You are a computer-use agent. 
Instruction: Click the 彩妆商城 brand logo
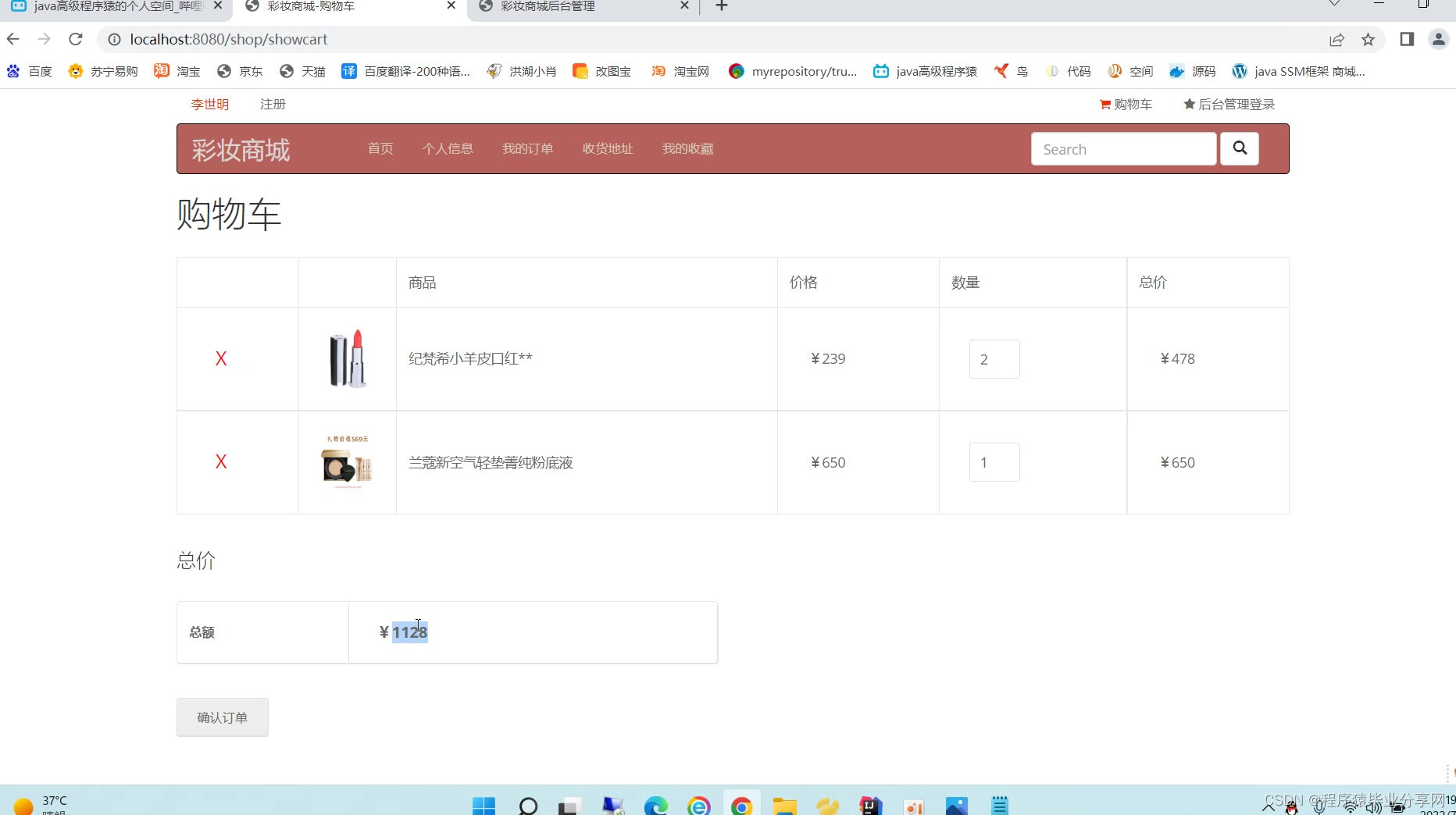[x=241, y=149]
